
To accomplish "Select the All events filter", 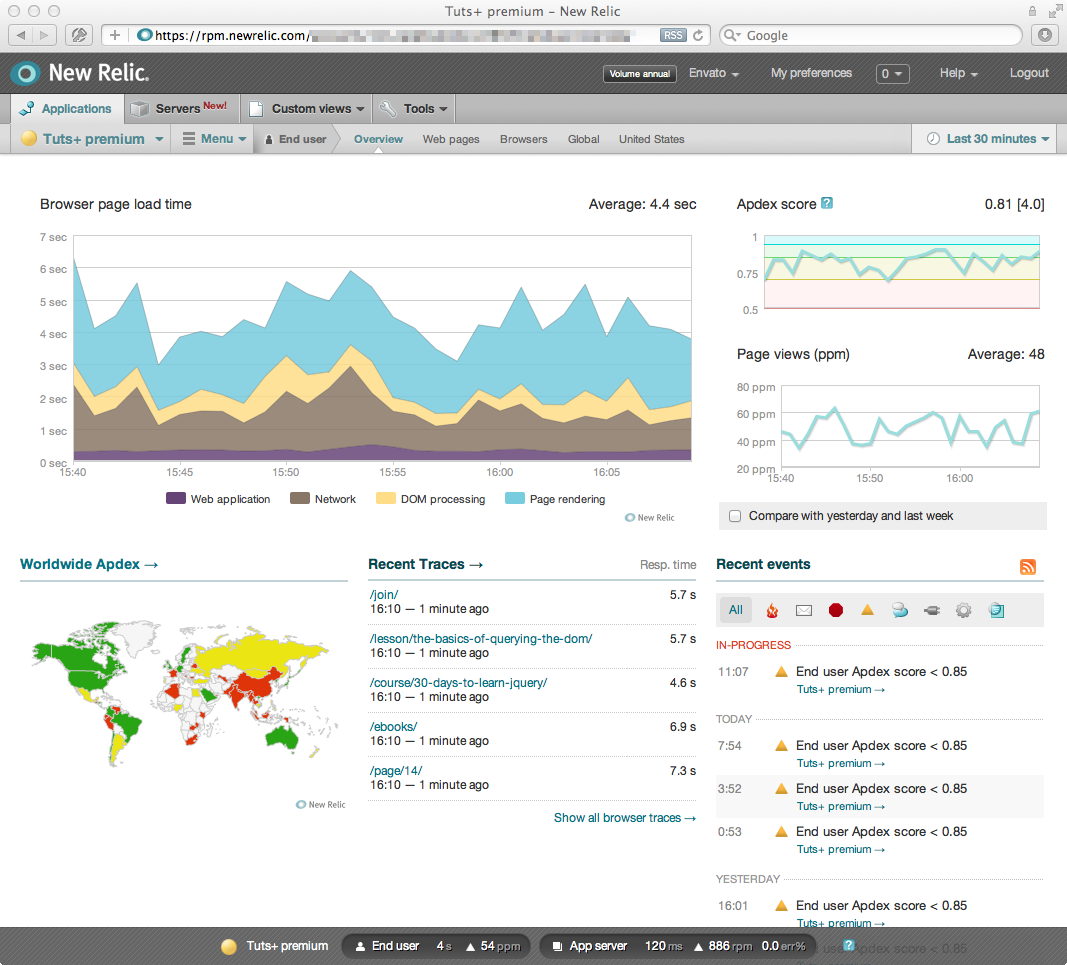I will [736, 610].
